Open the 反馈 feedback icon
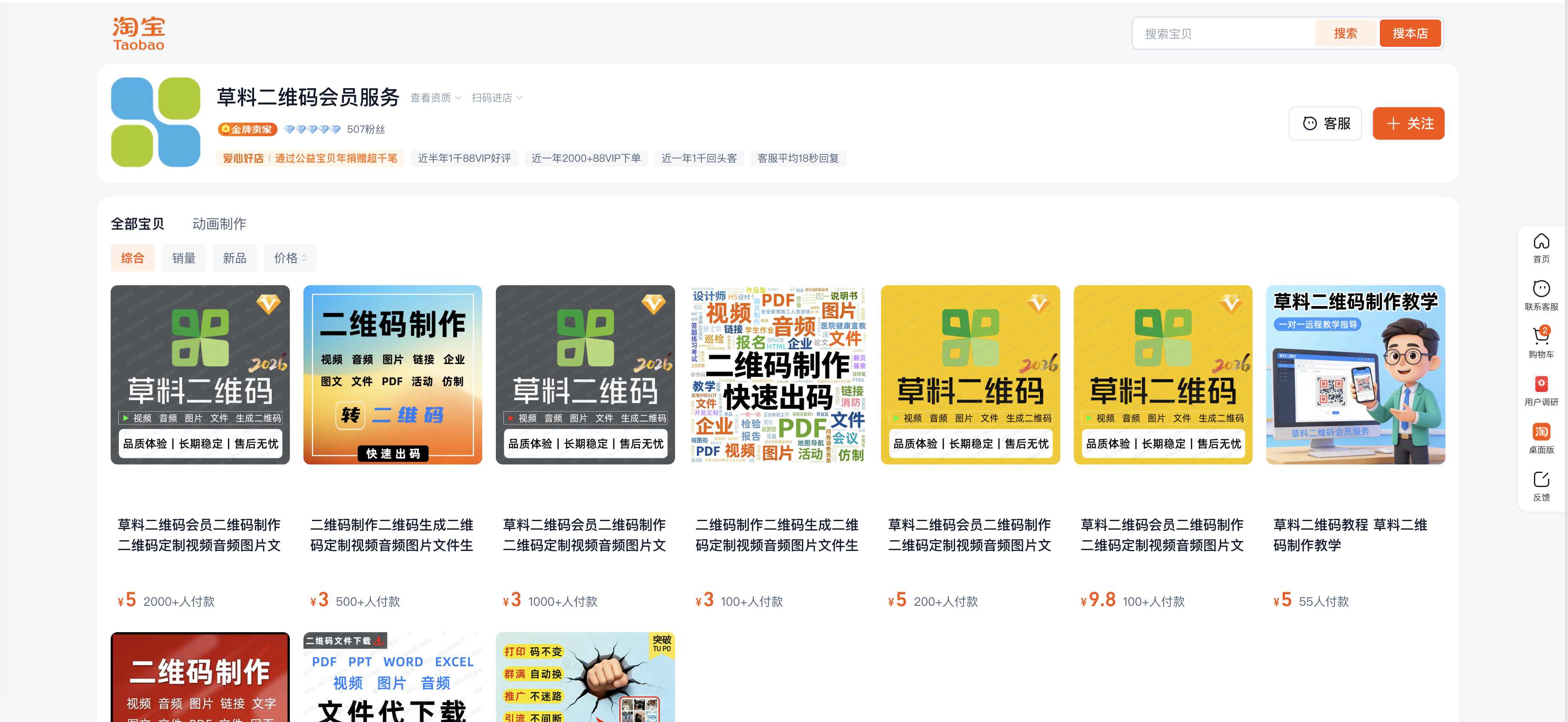1568x722 pixels. point(1541,487)
